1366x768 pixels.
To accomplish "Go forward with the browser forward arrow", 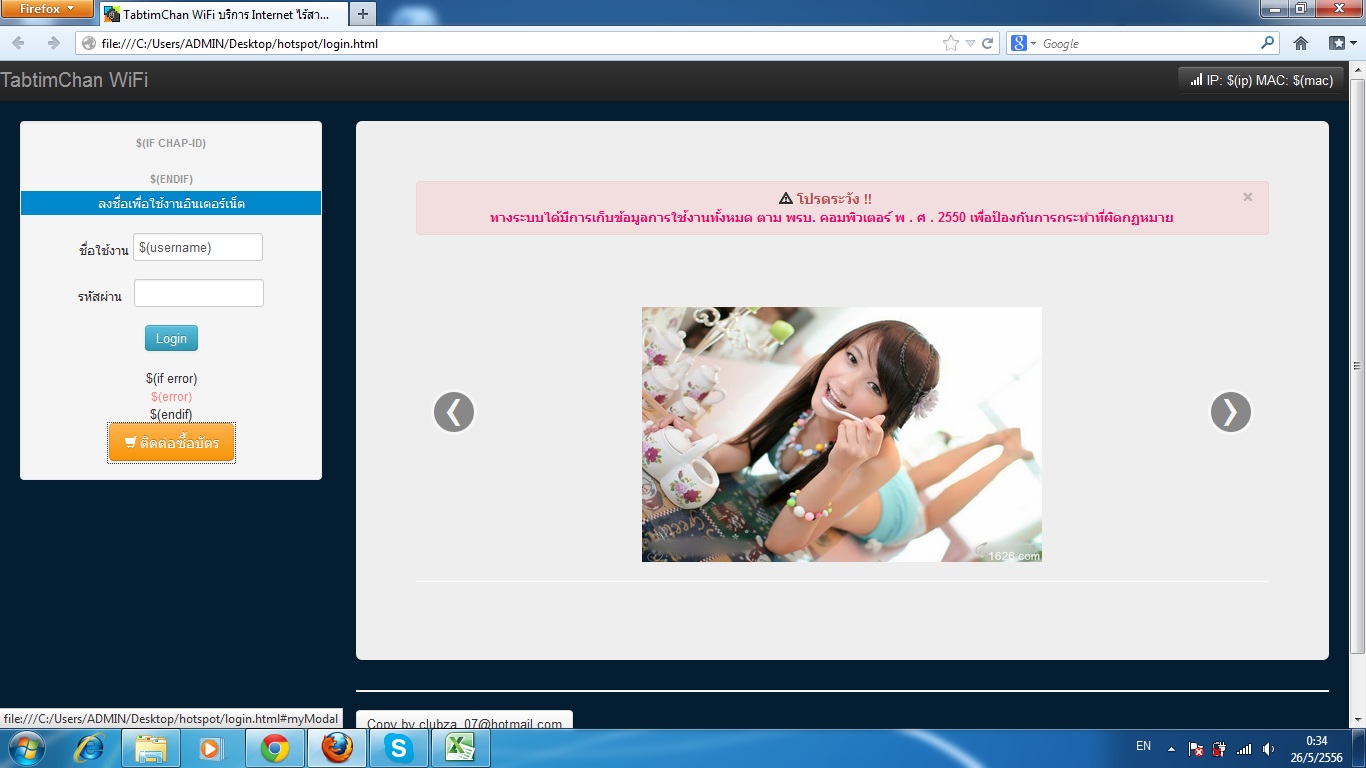I will (53, 43).
